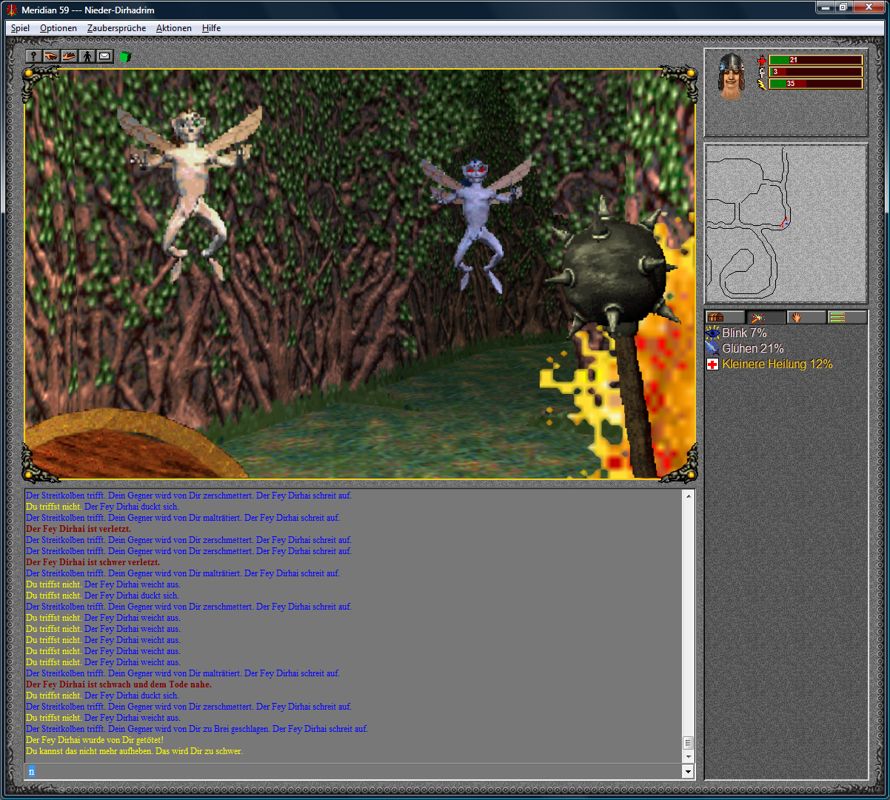The image size is (890, 800).
Task: Switch to the hand skills tab
Action: tap(807, 317)
